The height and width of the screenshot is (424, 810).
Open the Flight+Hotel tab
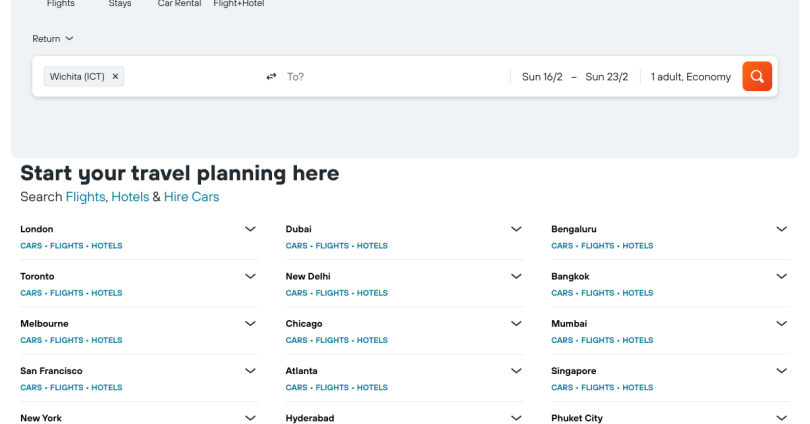tap(239, 4)
